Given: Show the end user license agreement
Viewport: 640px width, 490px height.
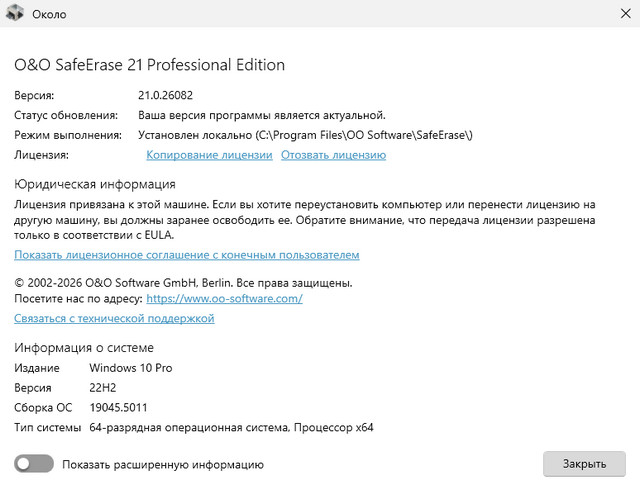Looking at the screenshot, I should tap(186, 255).
